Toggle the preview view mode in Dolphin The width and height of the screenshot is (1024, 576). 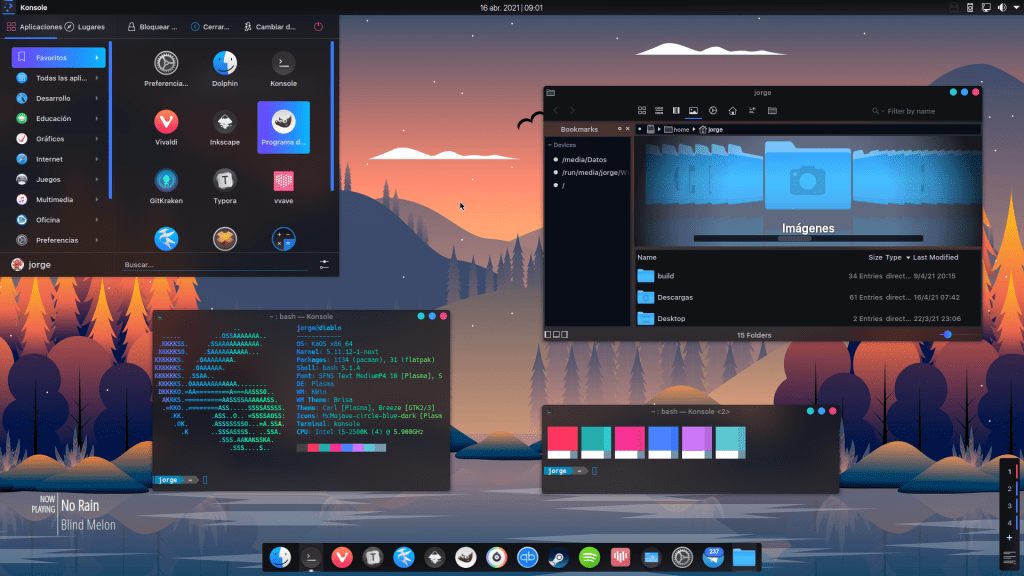pos(694,110)
